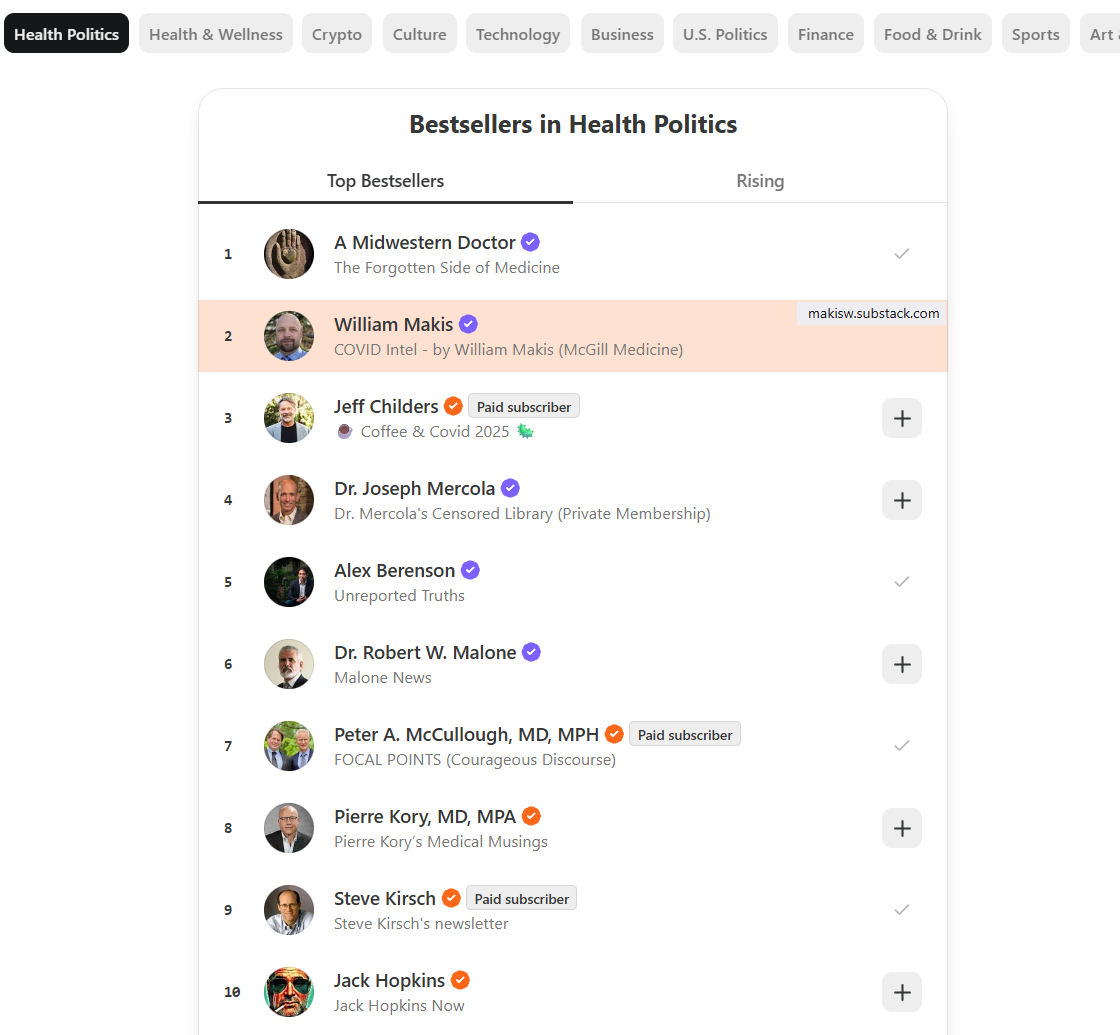Select the Top Bestsellers tab
Screen dimensions: 1120x1035
pyautogui.click(x=385, y=181)
